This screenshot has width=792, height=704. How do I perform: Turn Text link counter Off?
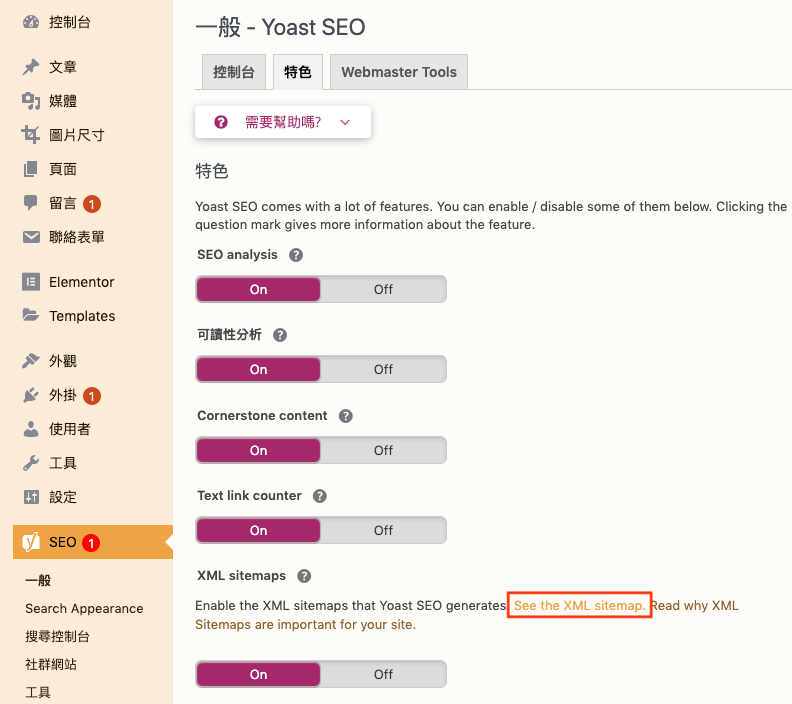(383, 531)
